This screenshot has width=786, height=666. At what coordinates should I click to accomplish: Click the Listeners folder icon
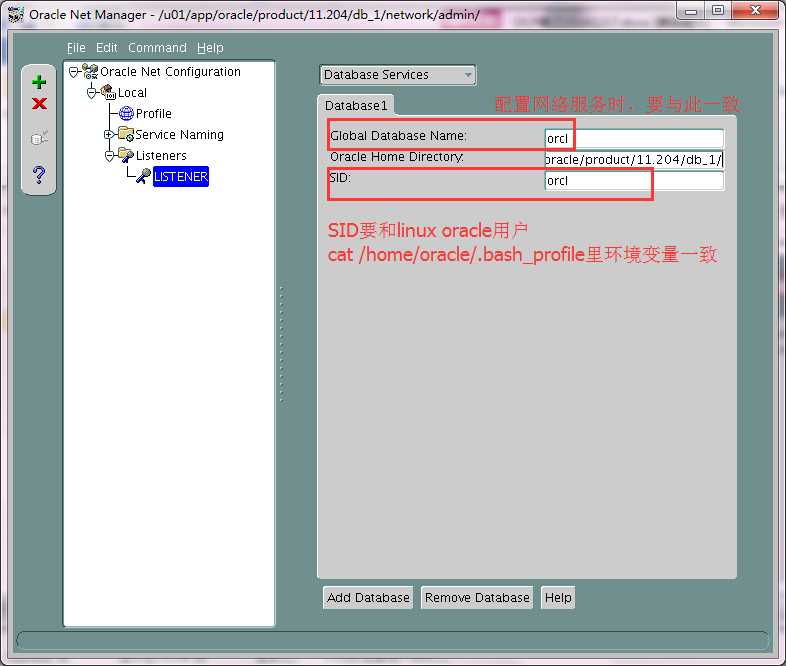[x=126, y=155]
